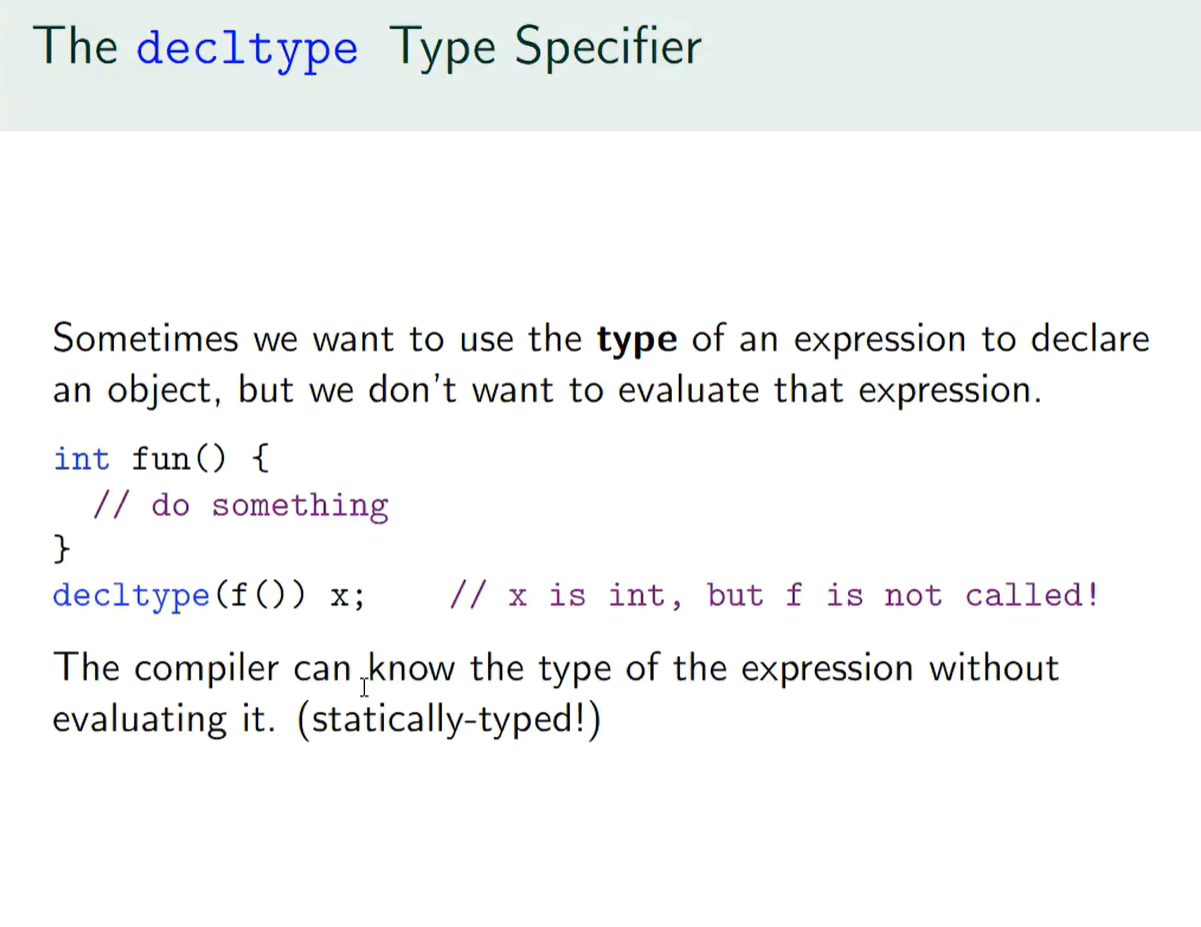Click the word "called!" in the code comment
1201x927 pixels.
[1031, 596]
